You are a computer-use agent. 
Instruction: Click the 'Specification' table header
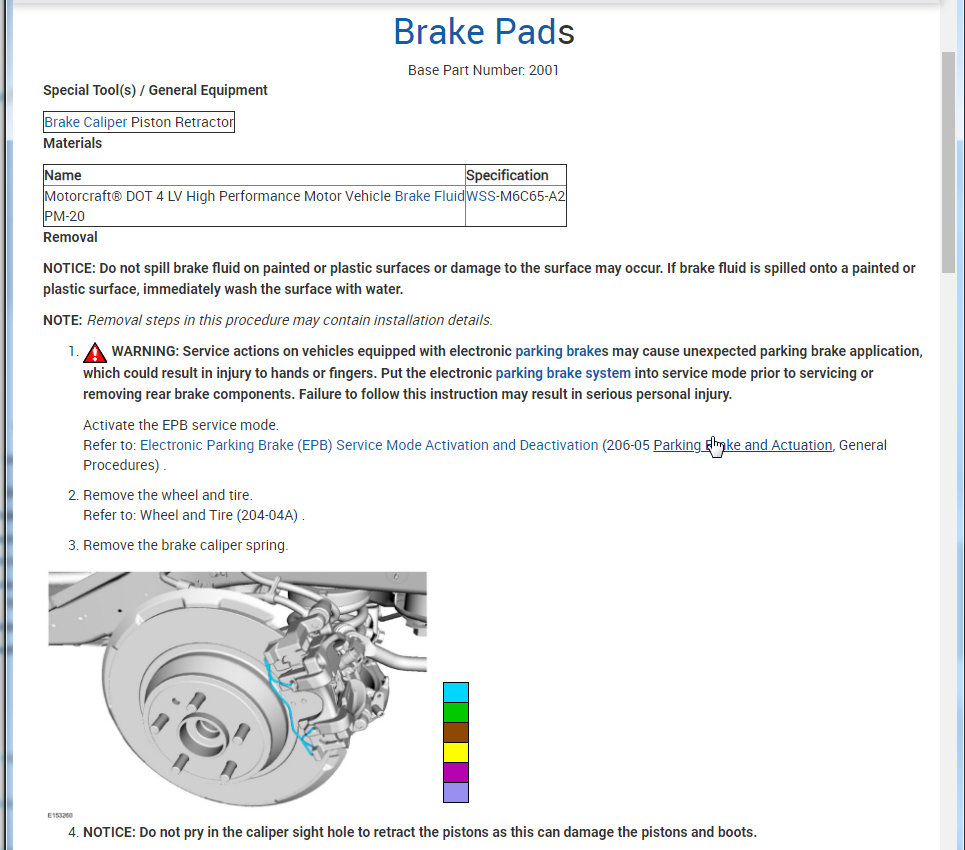click(507, 175)
